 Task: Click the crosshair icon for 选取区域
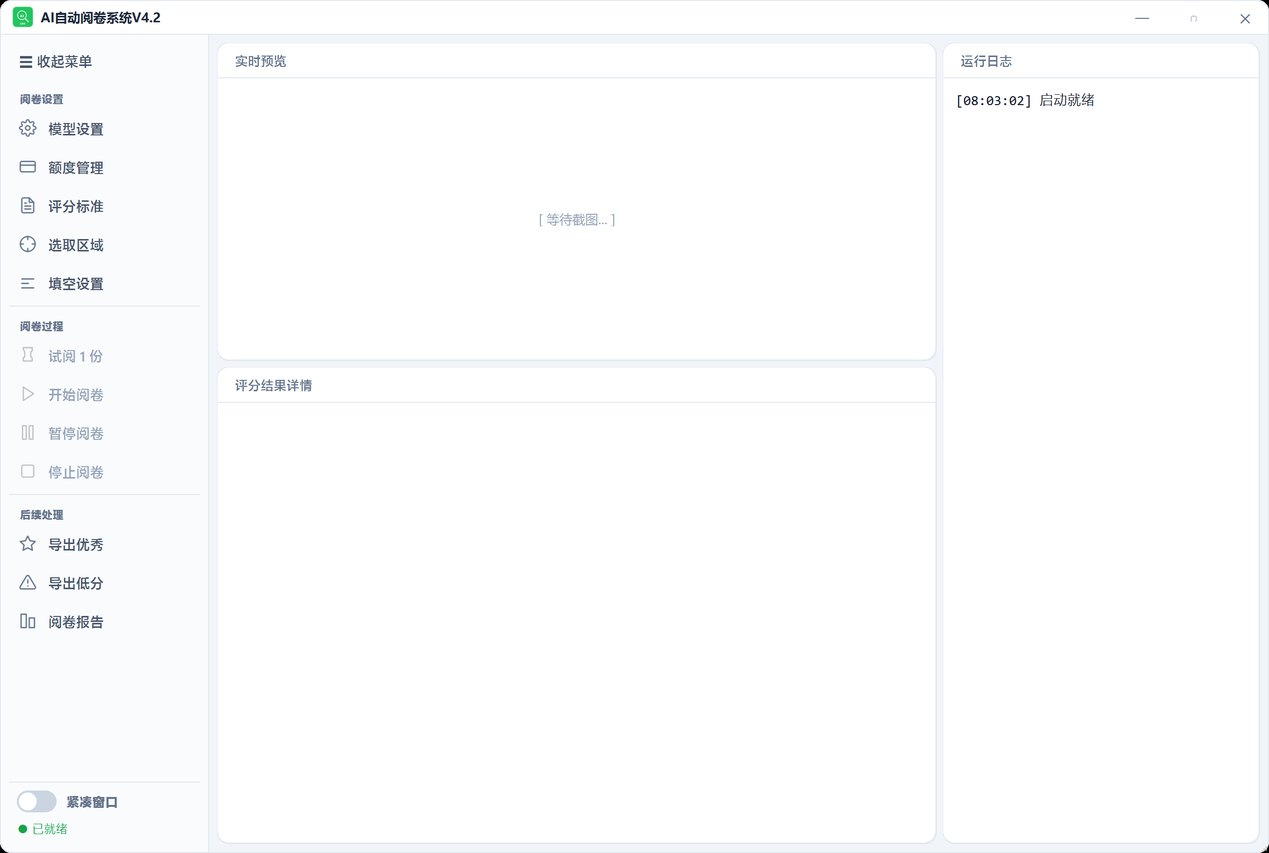click(28, 245)
